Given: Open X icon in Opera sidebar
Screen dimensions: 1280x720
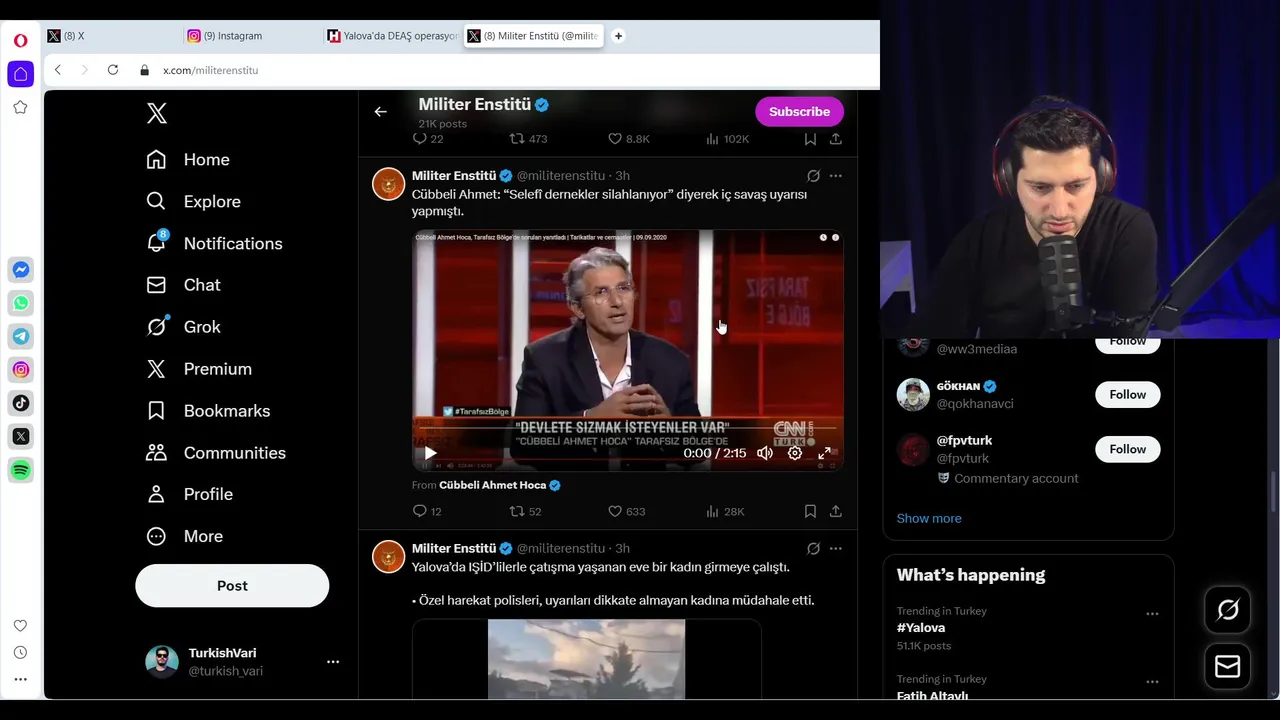Looking at the screenshot, I should click(20, 436).
